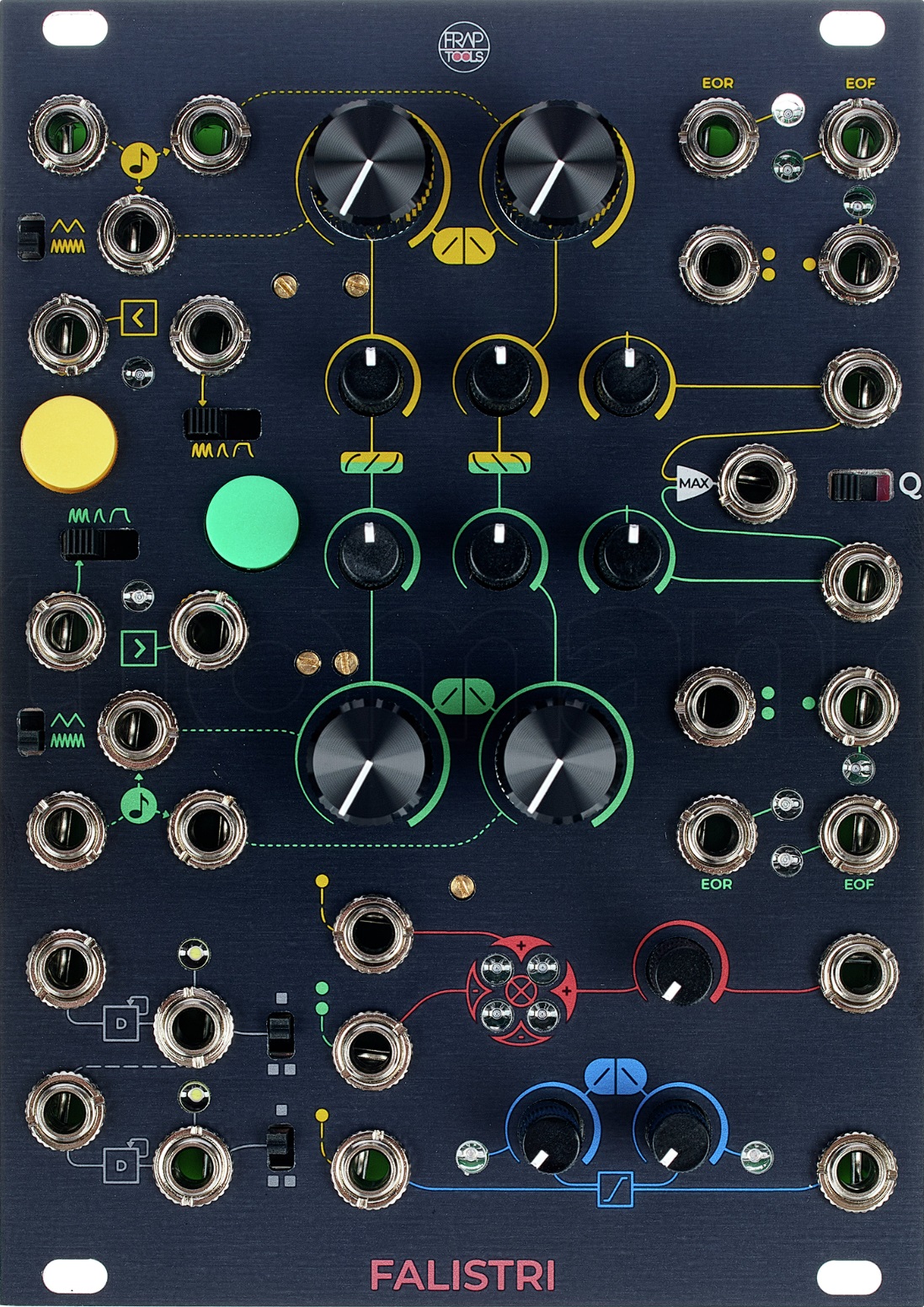This screenshot has height=1307, width=924.
Task: Click the Frap Tools logo
Action: [463, 47]
